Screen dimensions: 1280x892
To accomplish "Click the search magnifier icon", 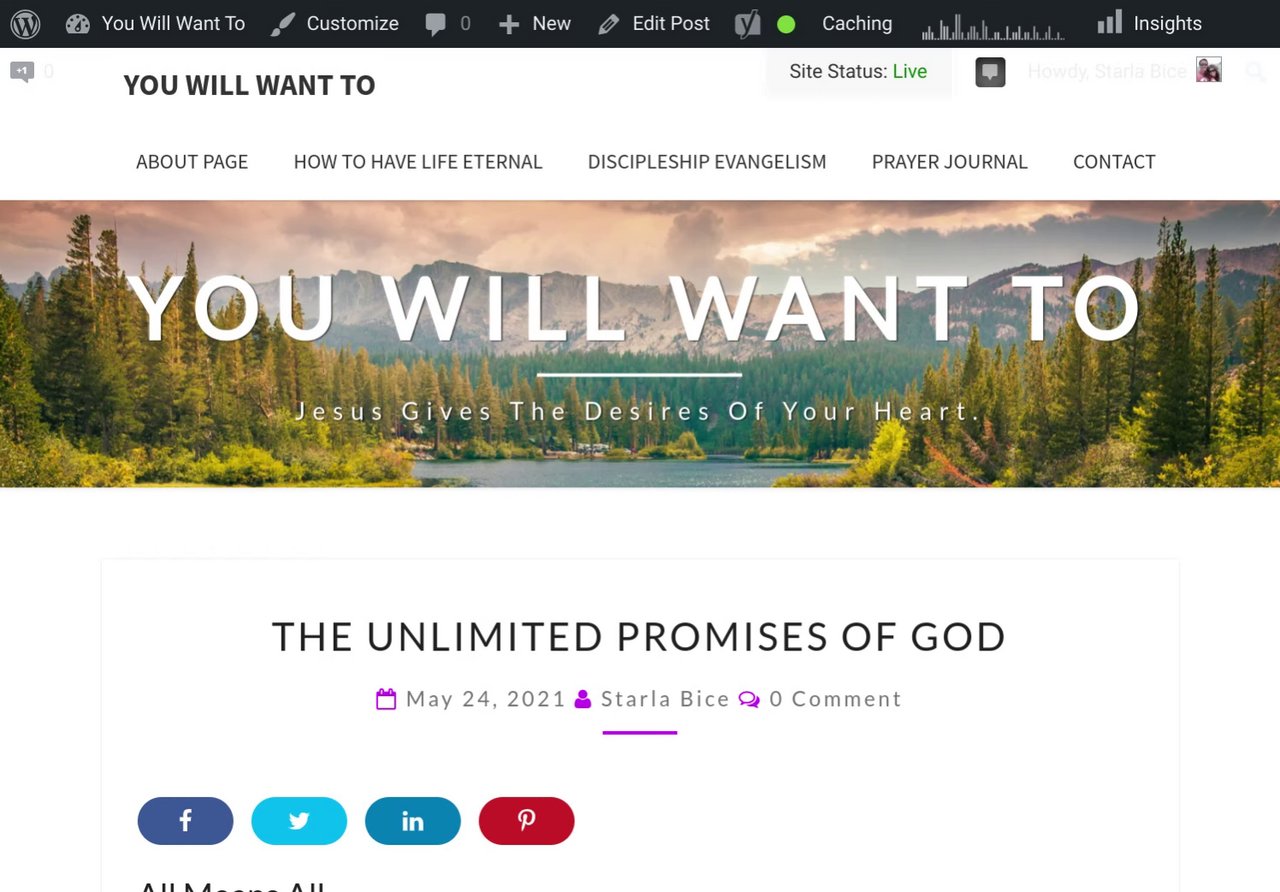I will click(1255, 71).
